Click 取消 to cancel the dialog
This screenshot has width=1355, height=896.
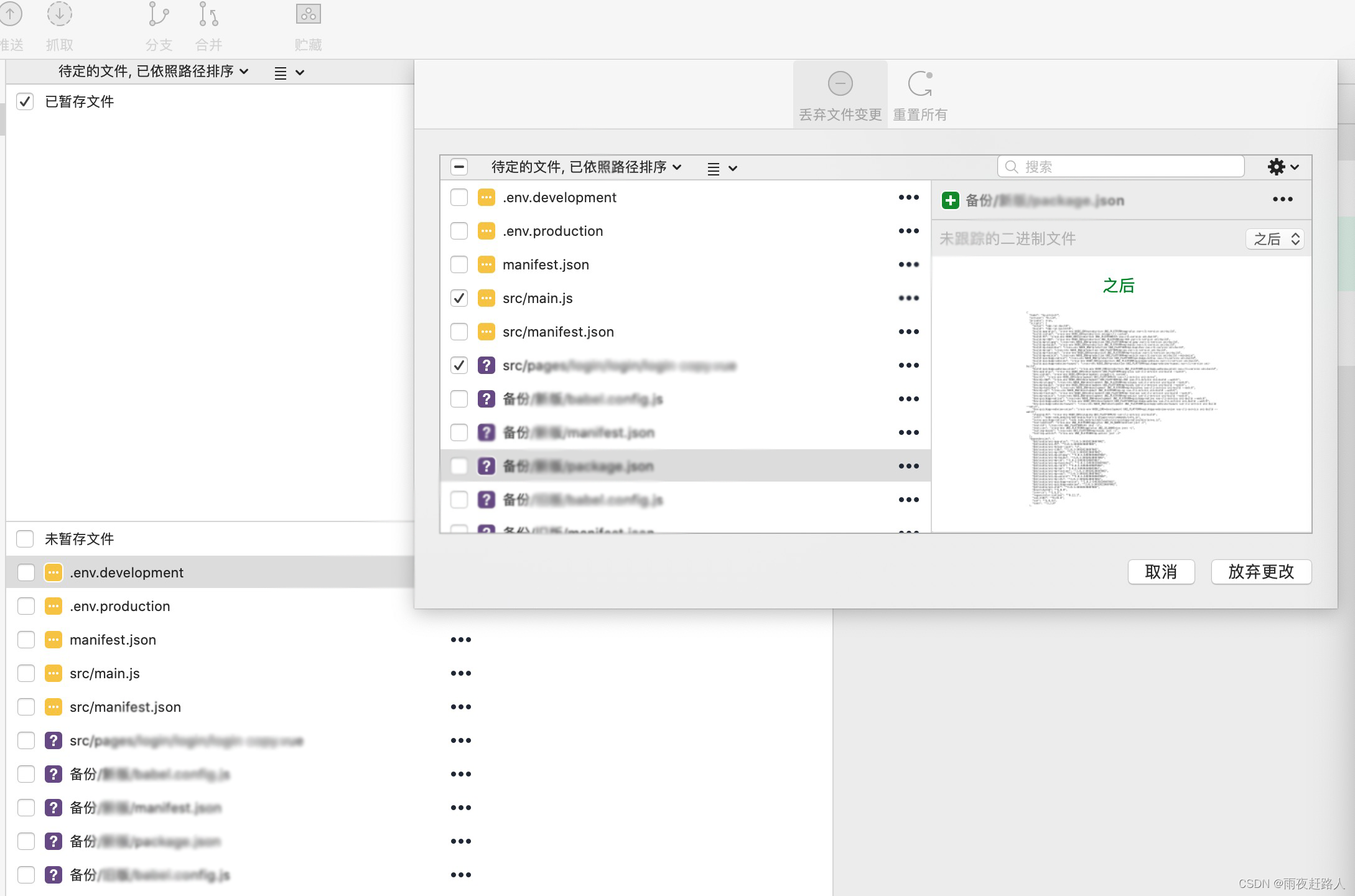1161,572
